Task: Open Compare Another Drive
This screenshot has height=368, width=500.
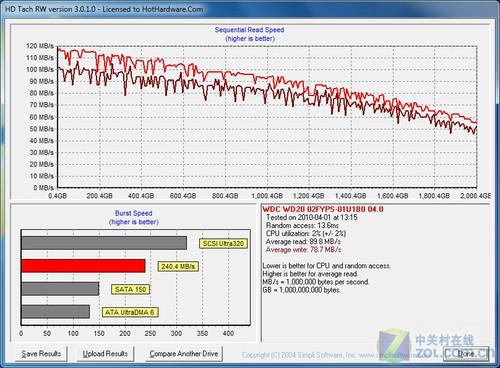Action: tap(184, 354)
